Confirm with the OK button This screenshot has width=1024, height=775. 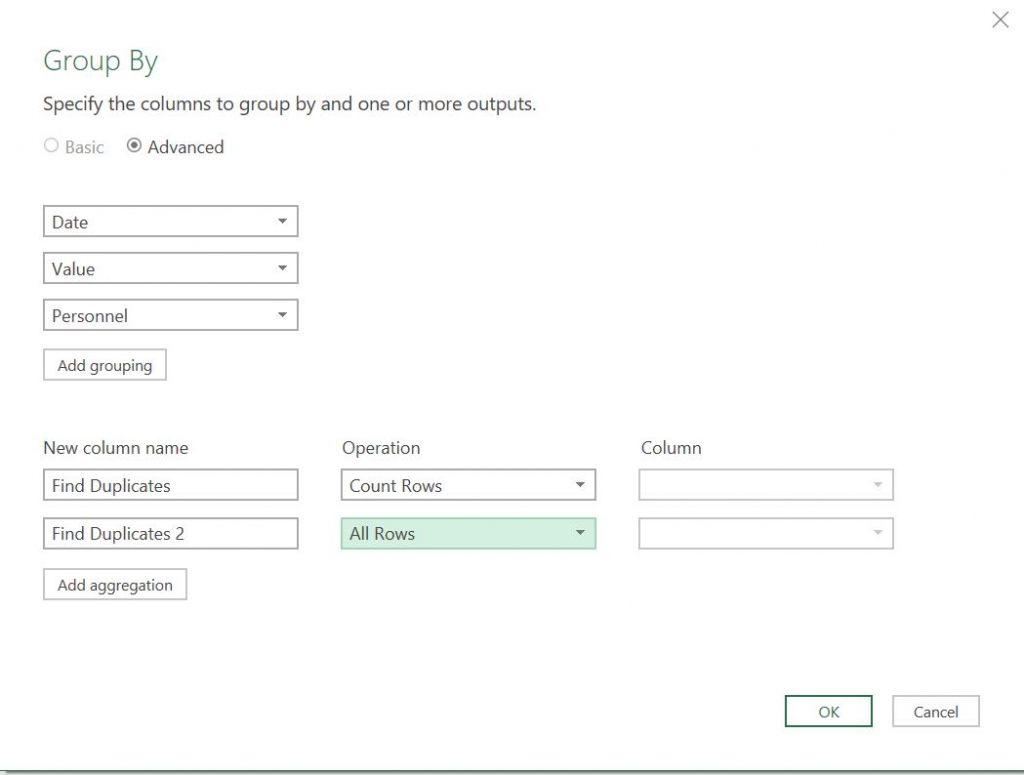829,712
